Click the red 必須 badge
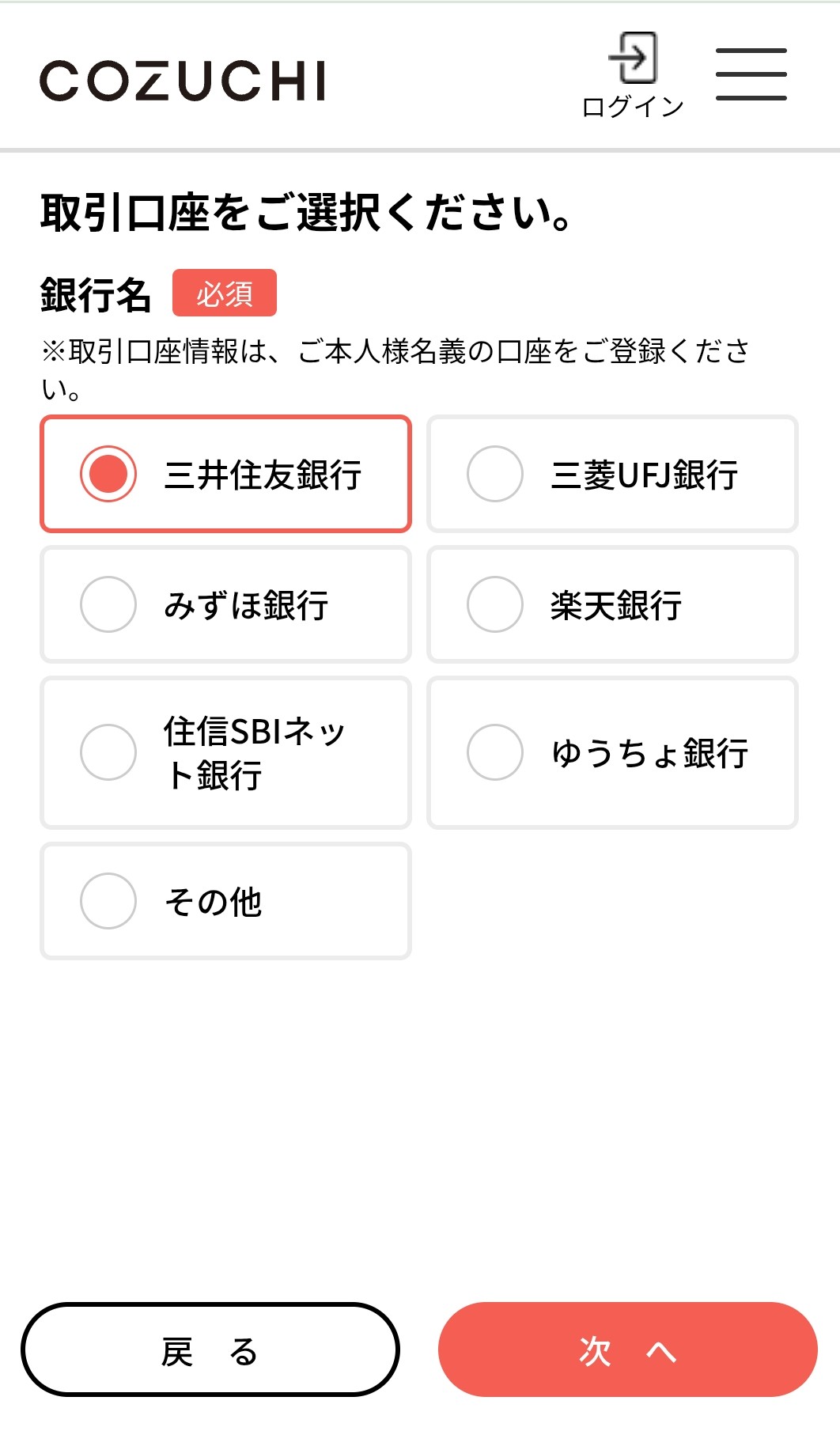Image resolution: width=840 pixels, height=1446 pixels. 225,293
